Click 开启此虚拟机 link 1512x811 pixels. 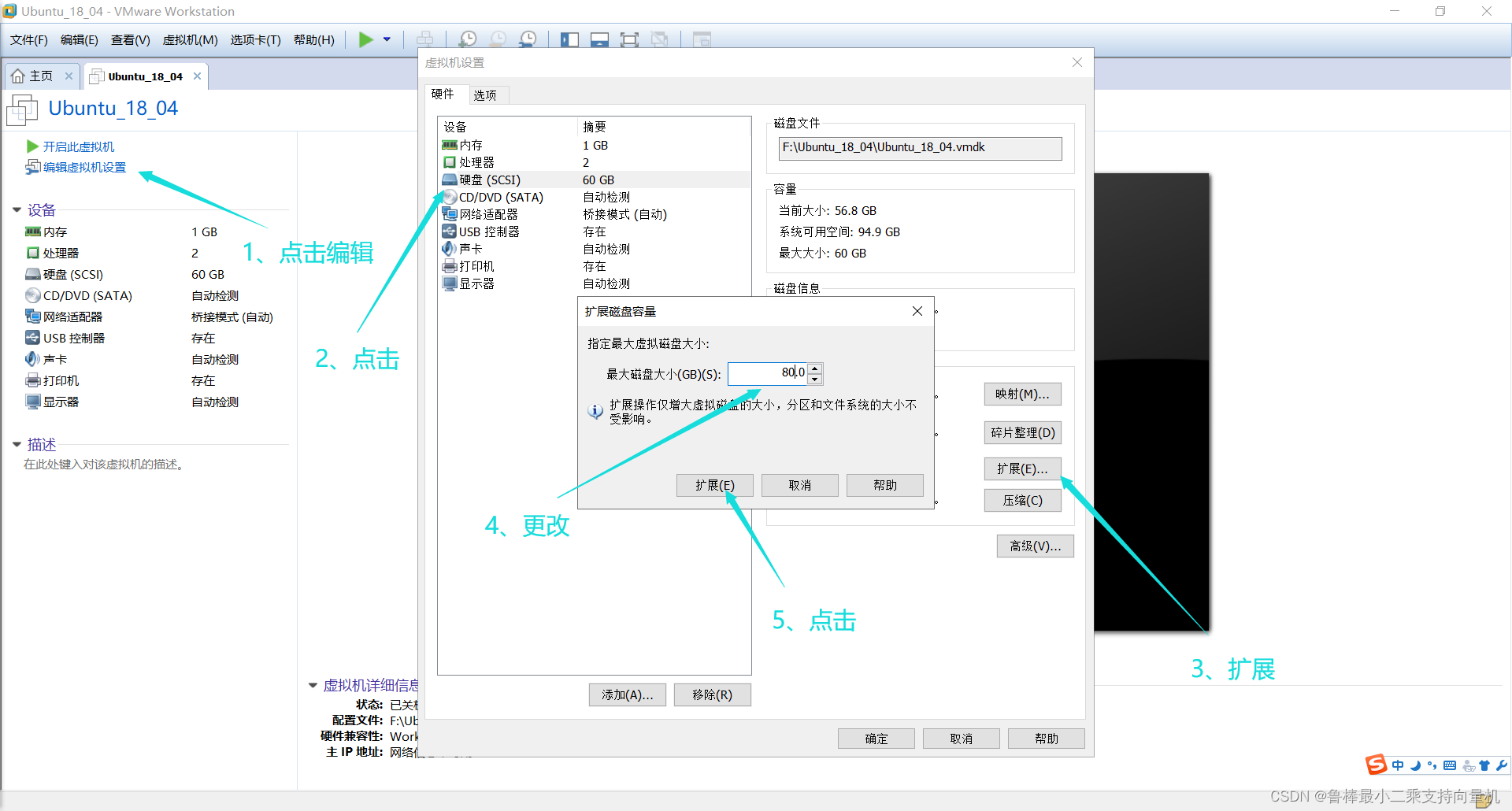coord(78,146)
